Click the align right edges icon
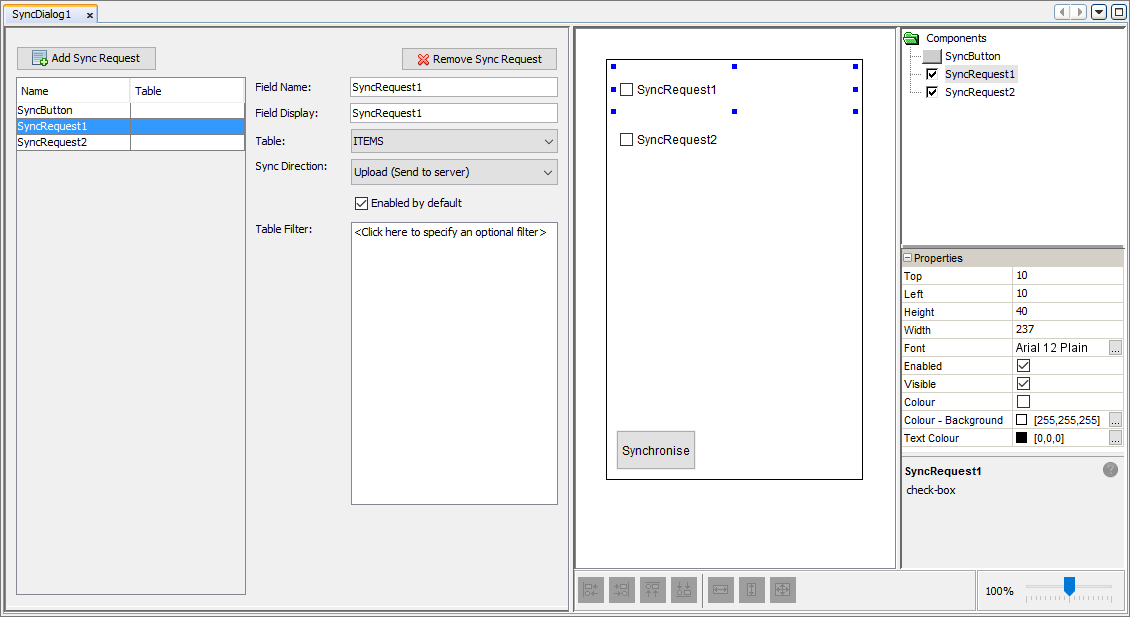The height and width of the screenshot is (617, 1130). click(x=622, y=590)
